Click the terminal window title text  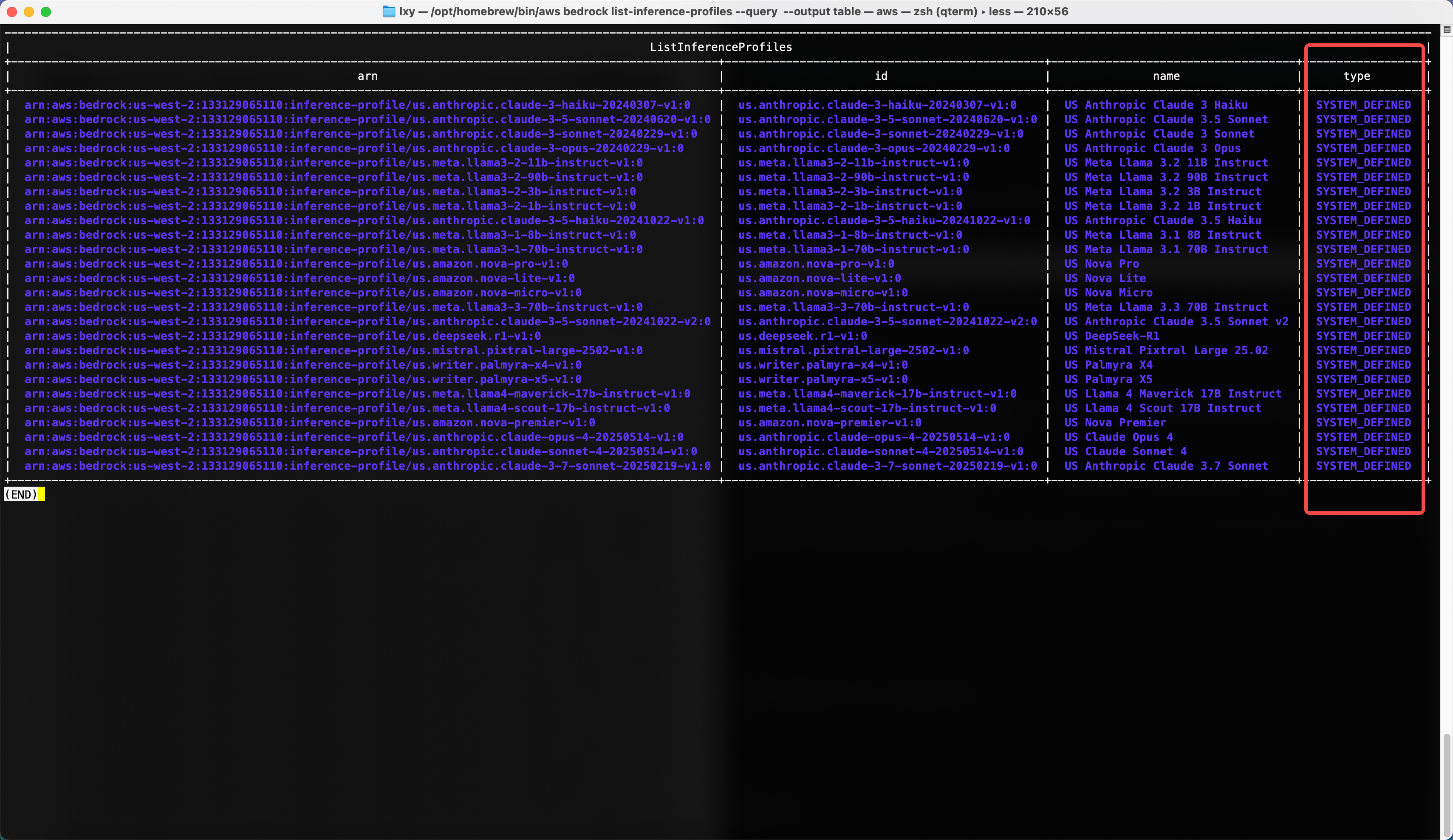click(733, 11)
